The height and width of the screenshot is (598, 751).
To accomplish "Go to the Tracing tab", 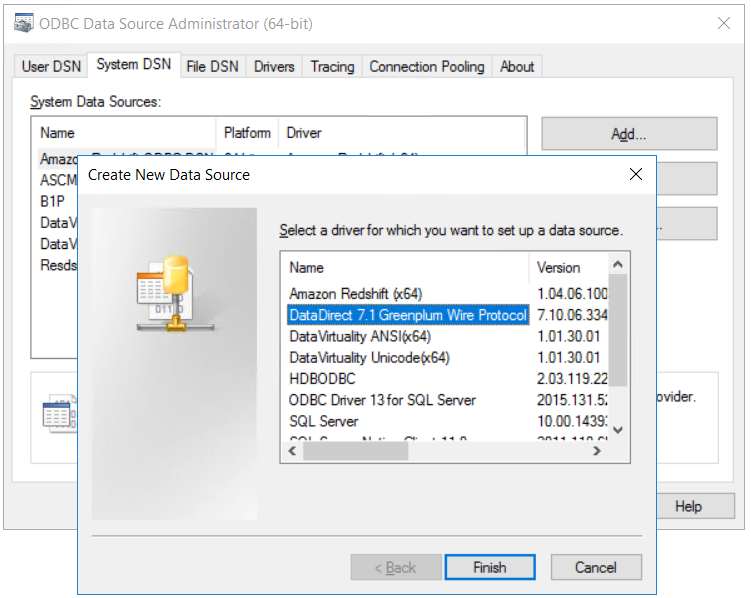I will [x=332, y=66].
